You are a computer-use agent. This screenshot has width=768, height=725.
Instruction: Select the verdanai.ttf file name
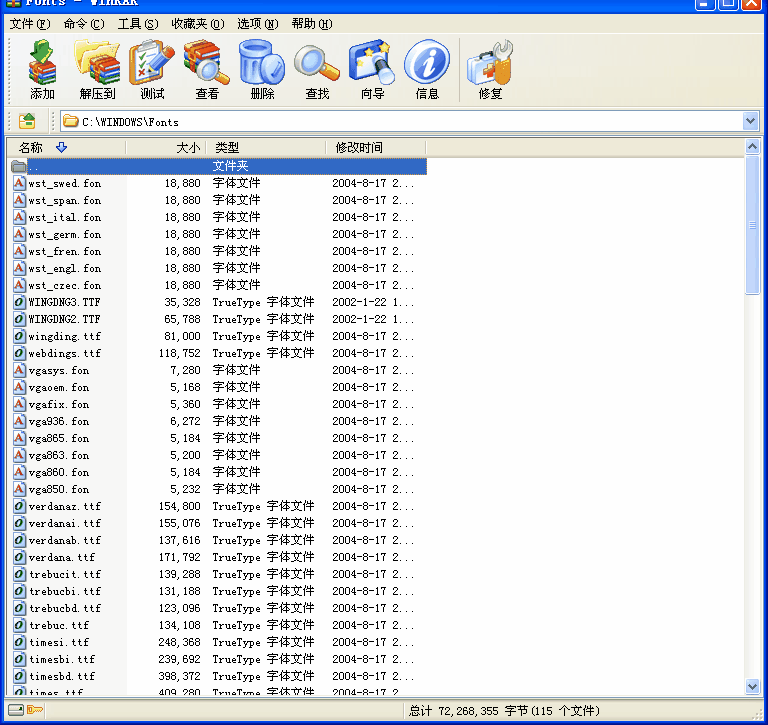(x=65, y=524)
